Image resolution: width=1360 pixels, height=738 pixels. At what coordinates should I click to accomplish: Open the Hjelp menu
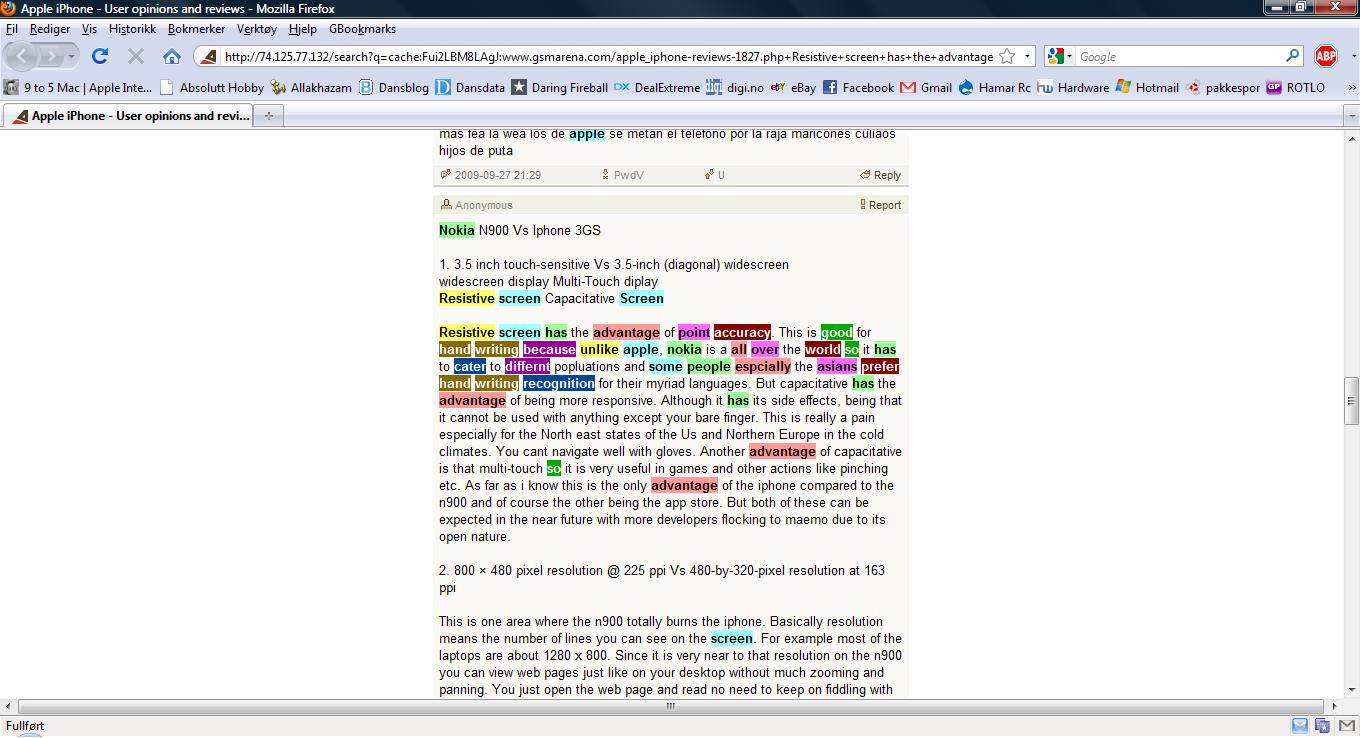(x=302, y=29)
